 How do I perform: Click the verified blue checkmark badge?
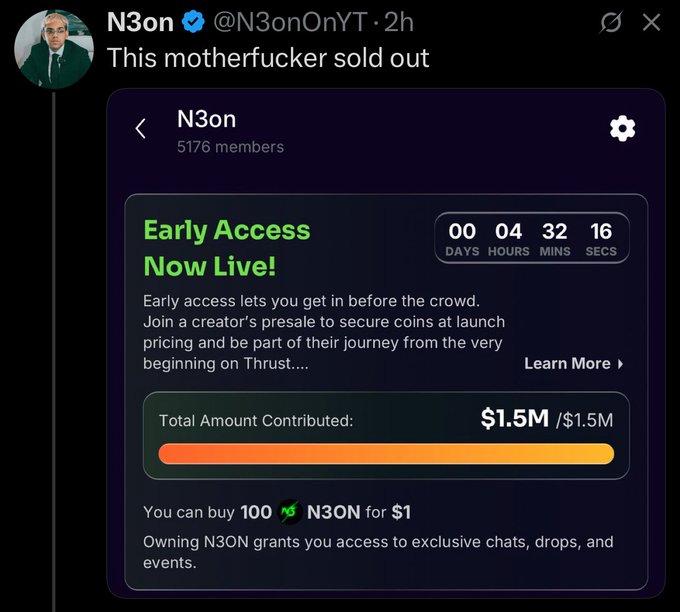click(194, 21)
